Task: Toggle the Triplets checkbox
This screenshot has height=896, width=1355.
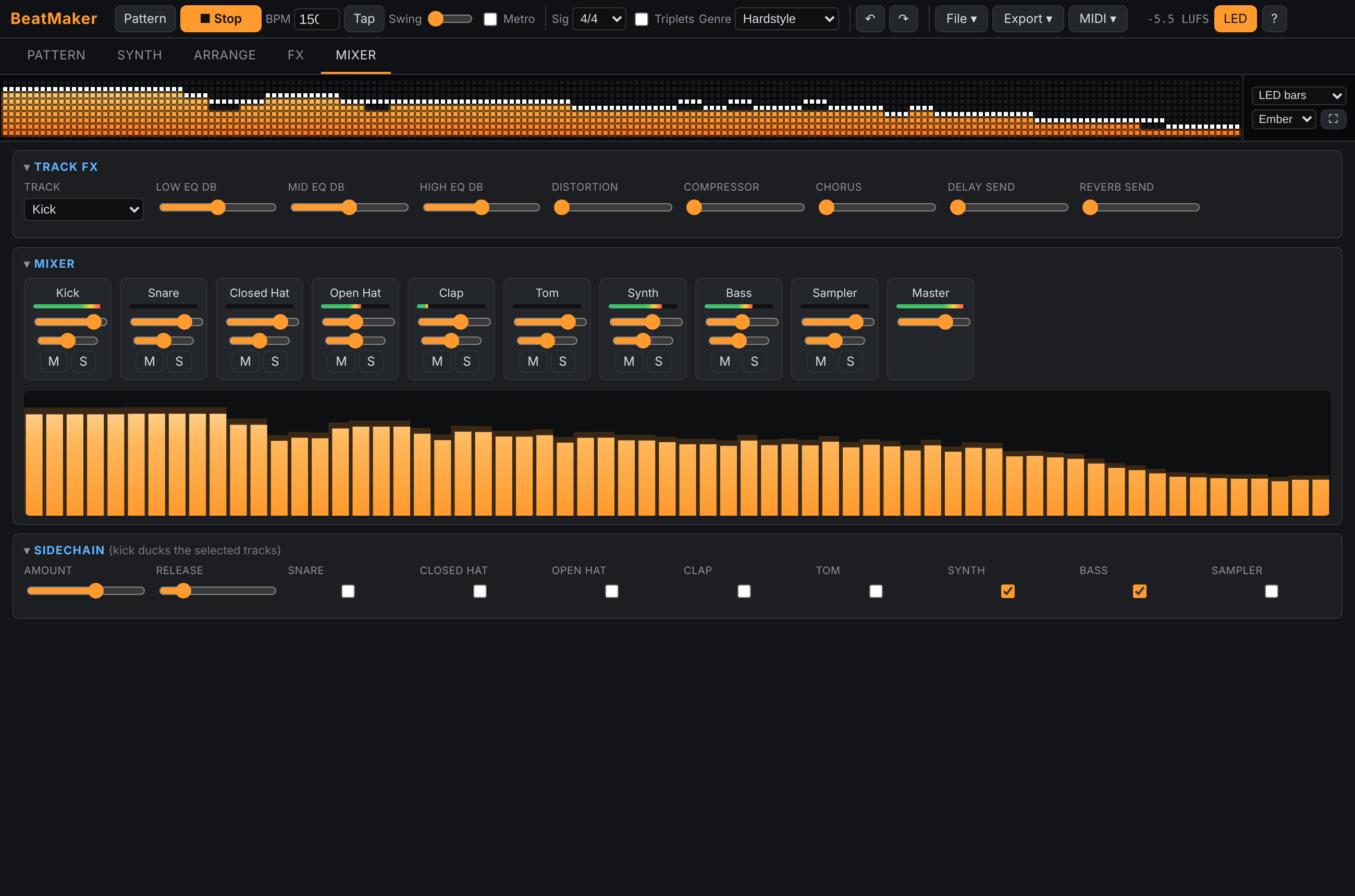Action: [x=642, y=19]
